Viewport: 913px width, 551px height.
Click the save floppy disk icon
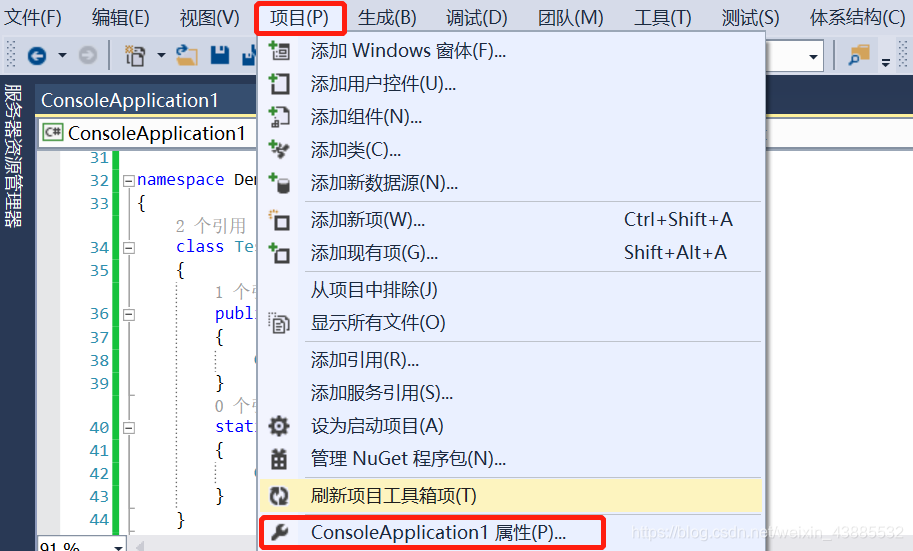pyautogui.click(x=220, y=55)
